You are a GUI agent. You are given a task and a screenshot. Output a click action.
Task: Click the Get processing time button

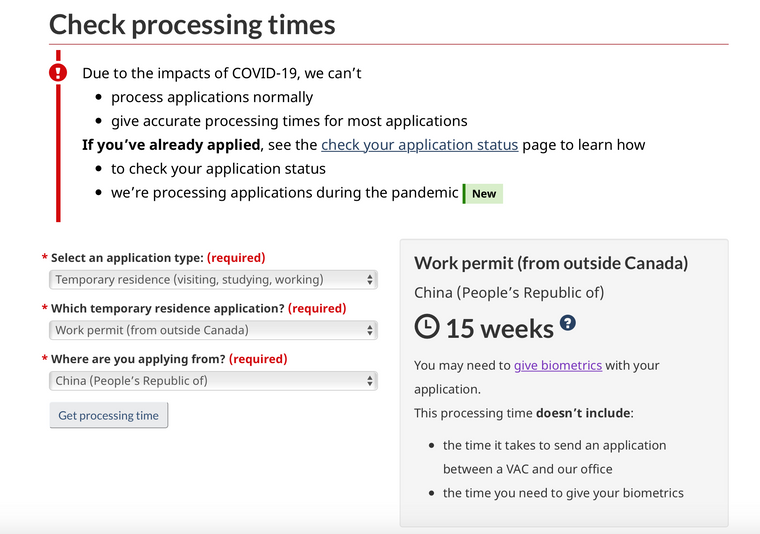click(x=109, y=415)
